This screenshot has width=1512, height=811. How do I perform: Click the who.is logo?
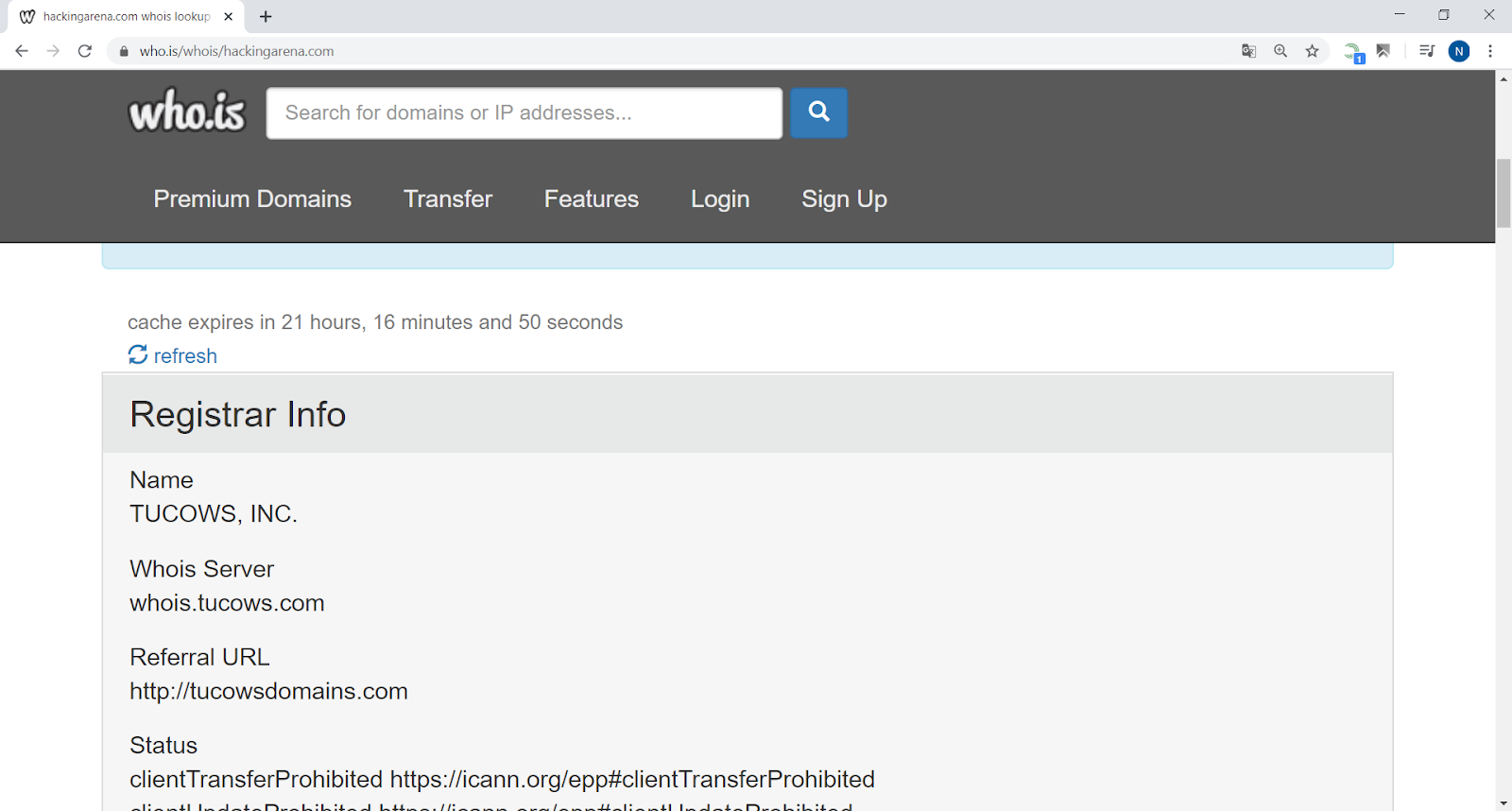(x=187, y=111)
